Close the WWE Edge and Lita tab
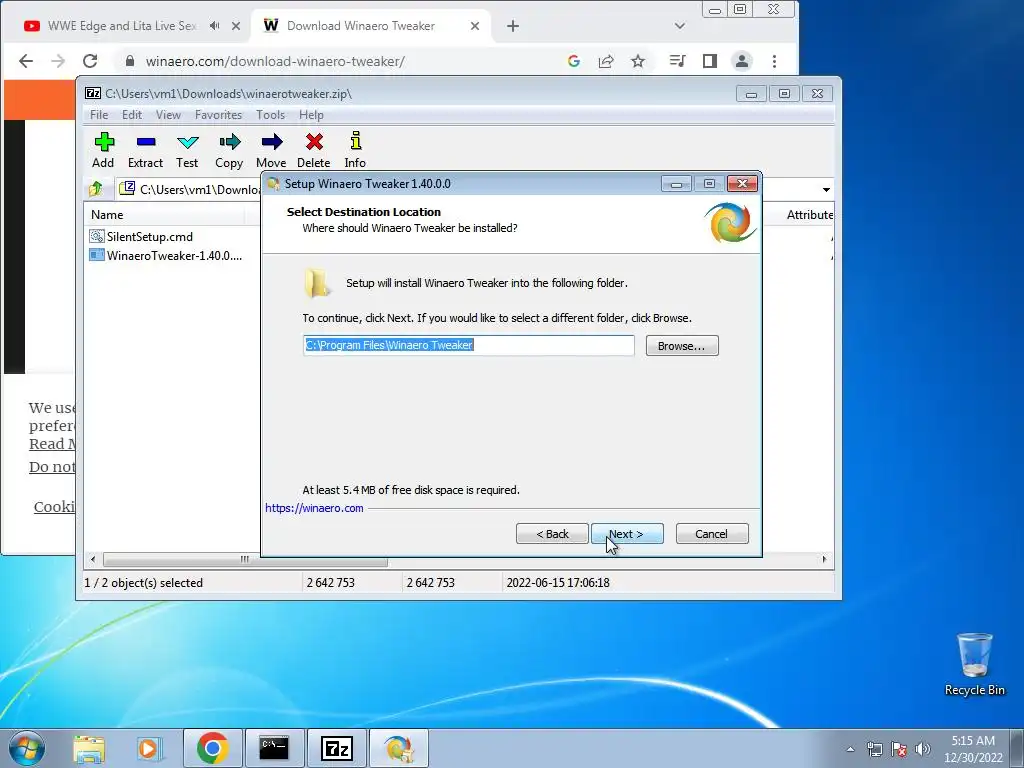The width and height of the screenshot is (1024, 768). coord(236,25)
